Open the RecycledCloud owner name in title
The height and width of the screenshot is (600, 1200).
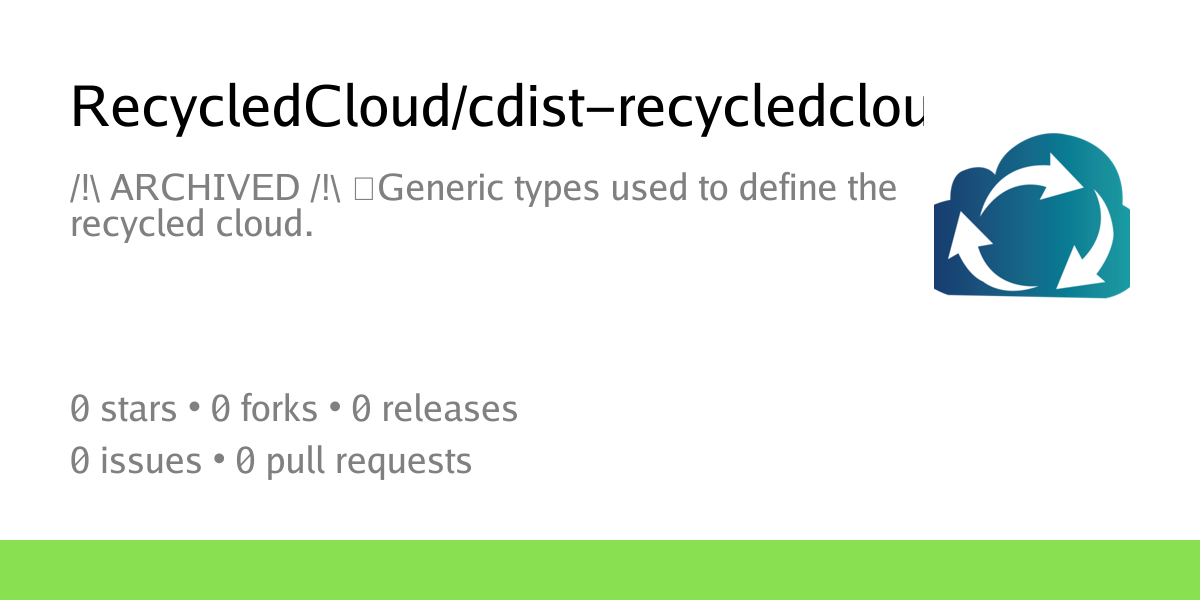click(x=256, y=106)
